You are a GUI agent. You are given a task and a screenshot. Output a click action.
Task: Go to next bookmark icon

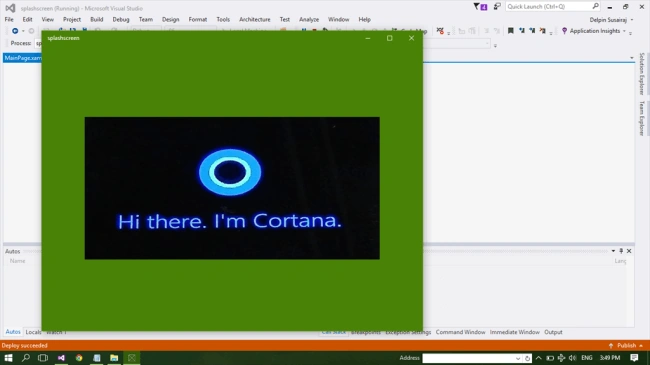(x=532, y=31)
